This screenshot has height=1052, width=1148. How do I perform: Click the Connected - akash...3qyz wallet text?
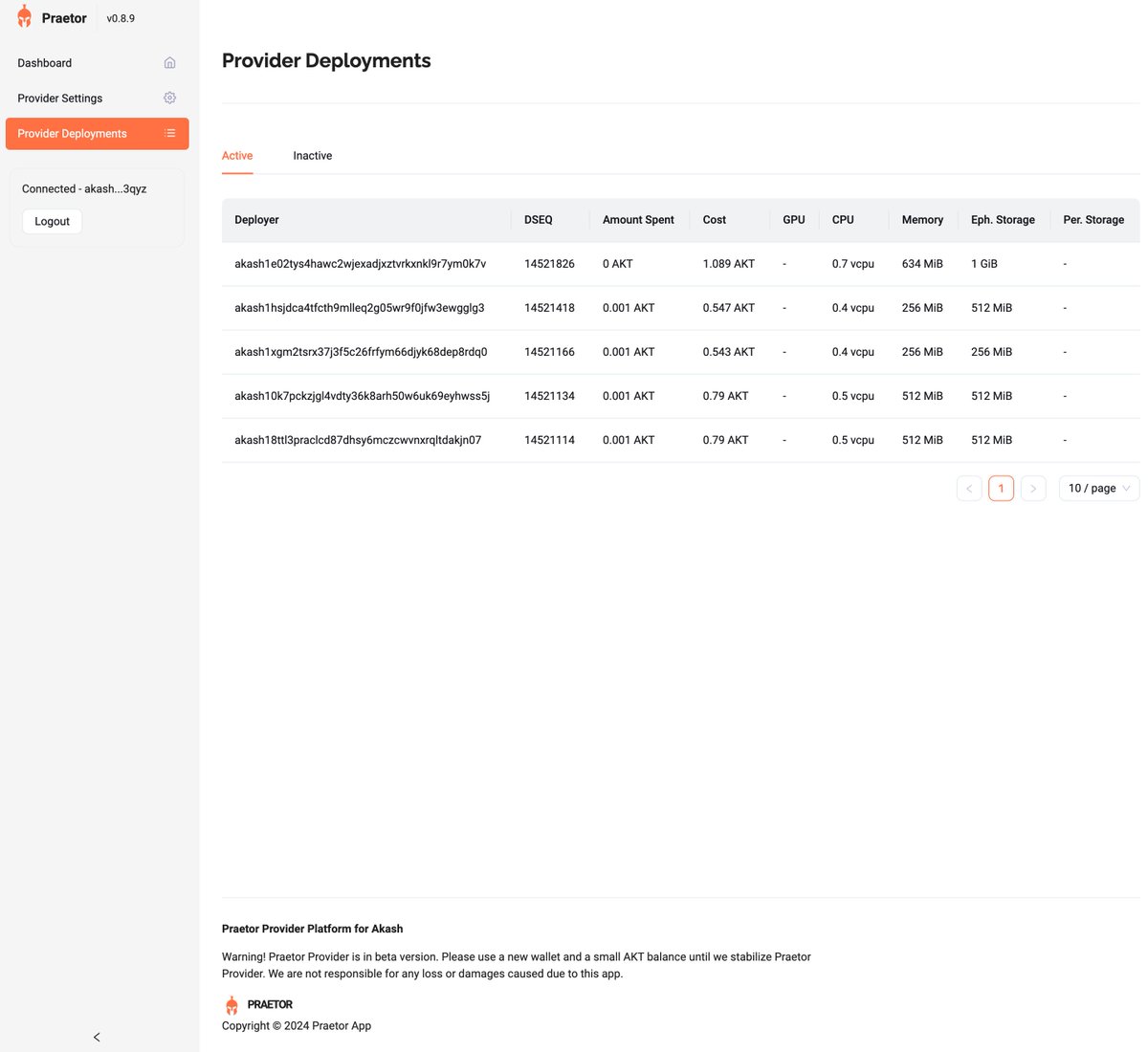(x=84, y=189)
